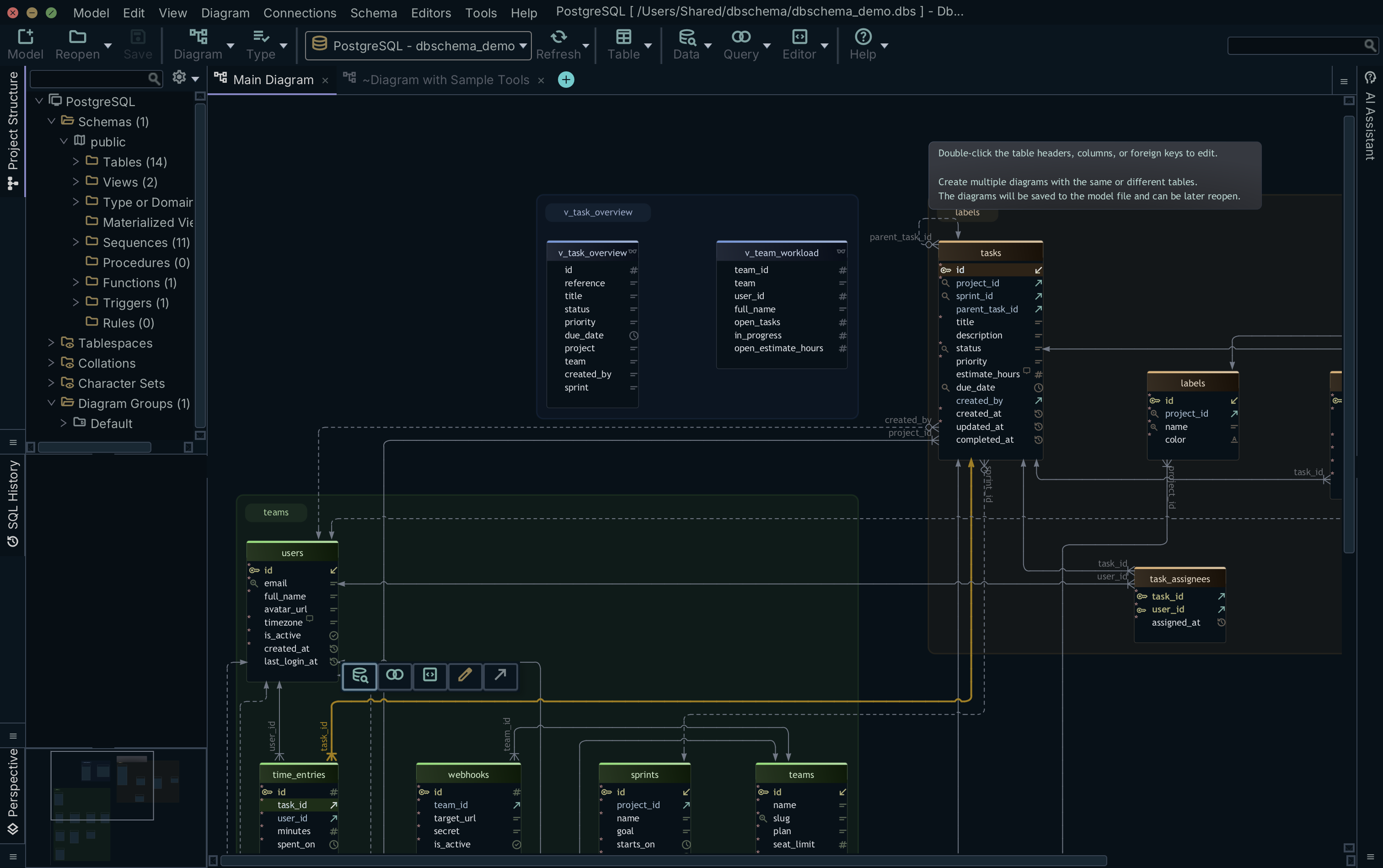Add a new diagram with plus button
This screenshot has height=868, width=1383.
pyautogui.click(x=566, y=80)
